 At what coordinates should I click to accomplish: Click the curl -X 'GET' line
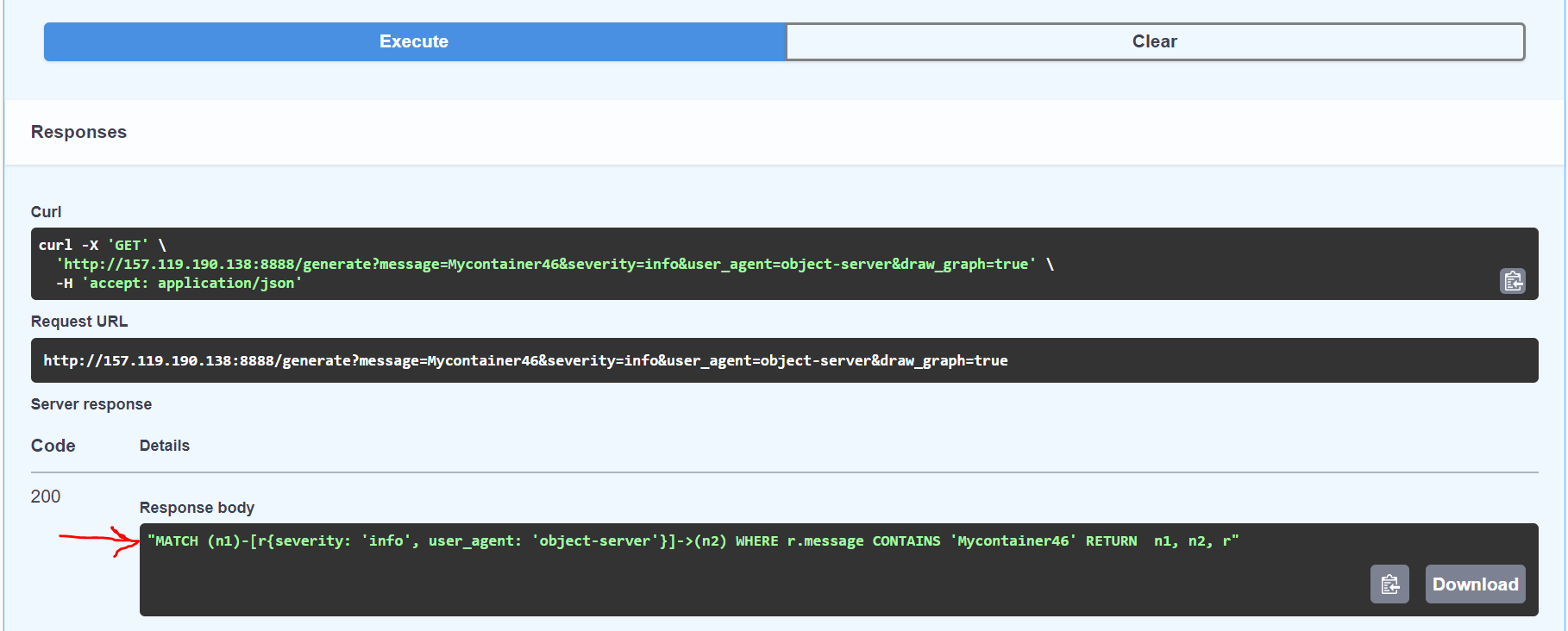click(x=102, y=245)
